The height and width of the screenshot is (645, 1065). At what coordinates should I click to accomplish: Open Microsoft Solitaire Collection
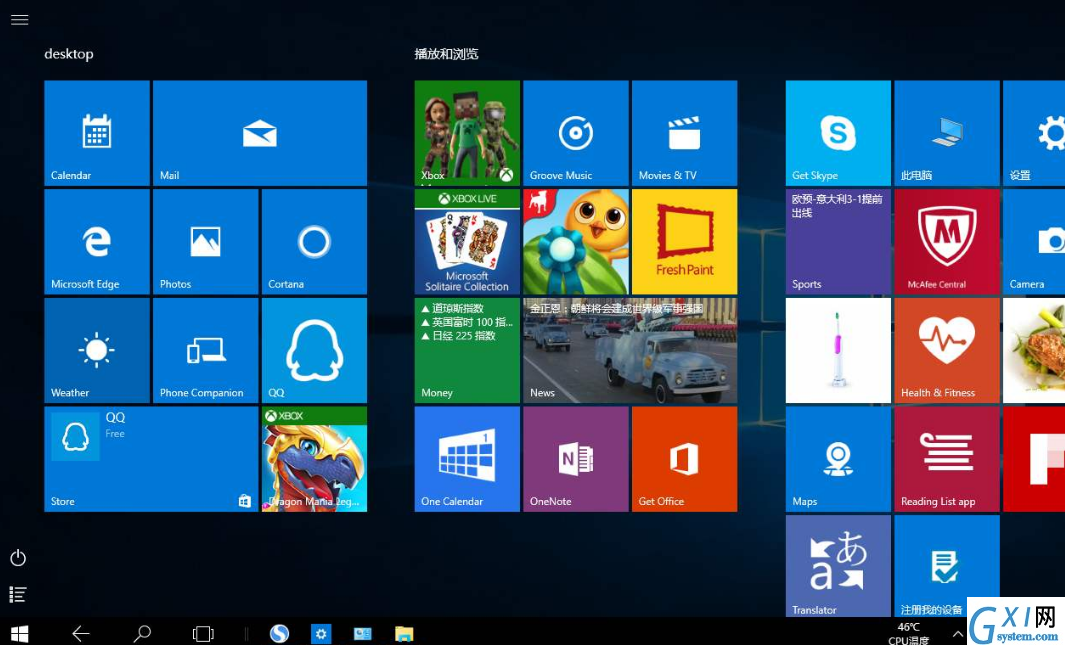(x=467, y=242)
